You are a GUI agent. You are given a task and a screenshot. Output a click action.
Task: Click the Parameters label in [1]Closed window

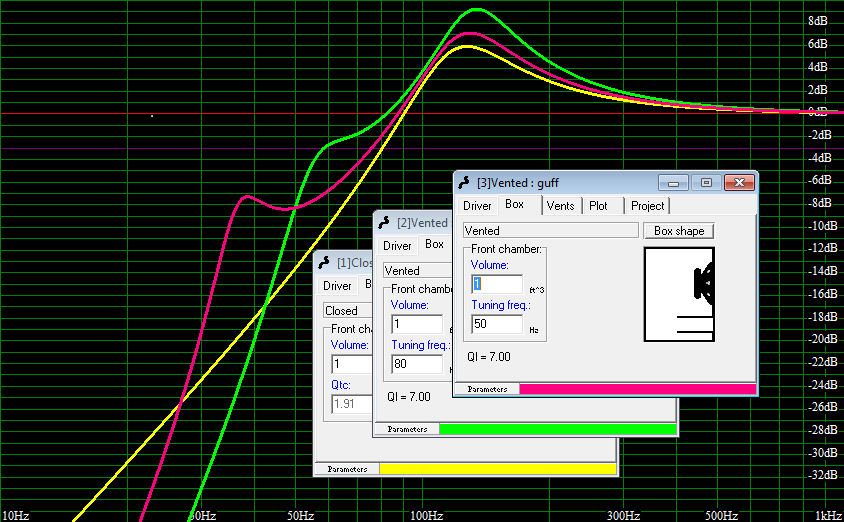tap(347, 469)
